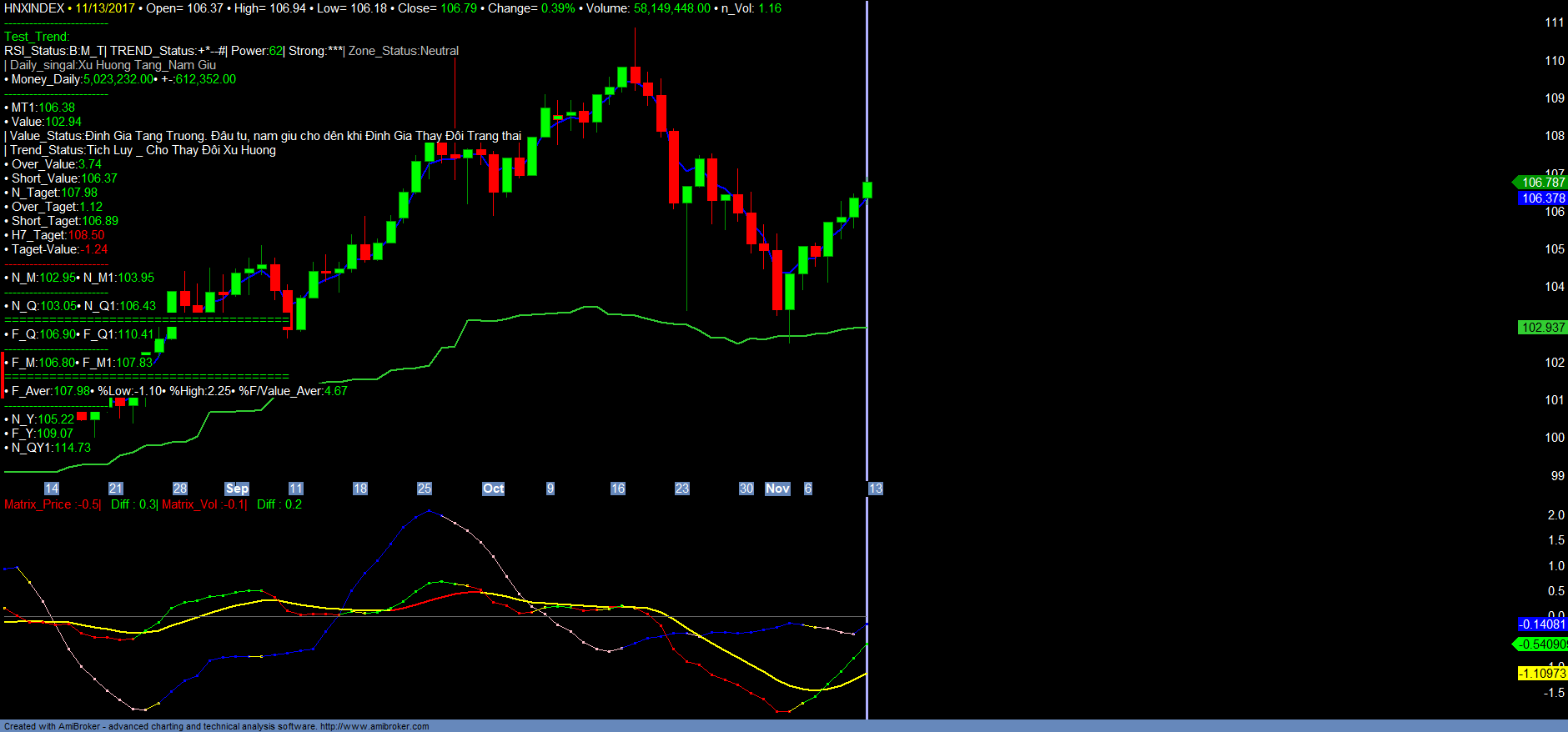The height and width of the screenshot is (732, 1568).
Task: Select the Oct month marker on date axis
Action: point(493,489)
